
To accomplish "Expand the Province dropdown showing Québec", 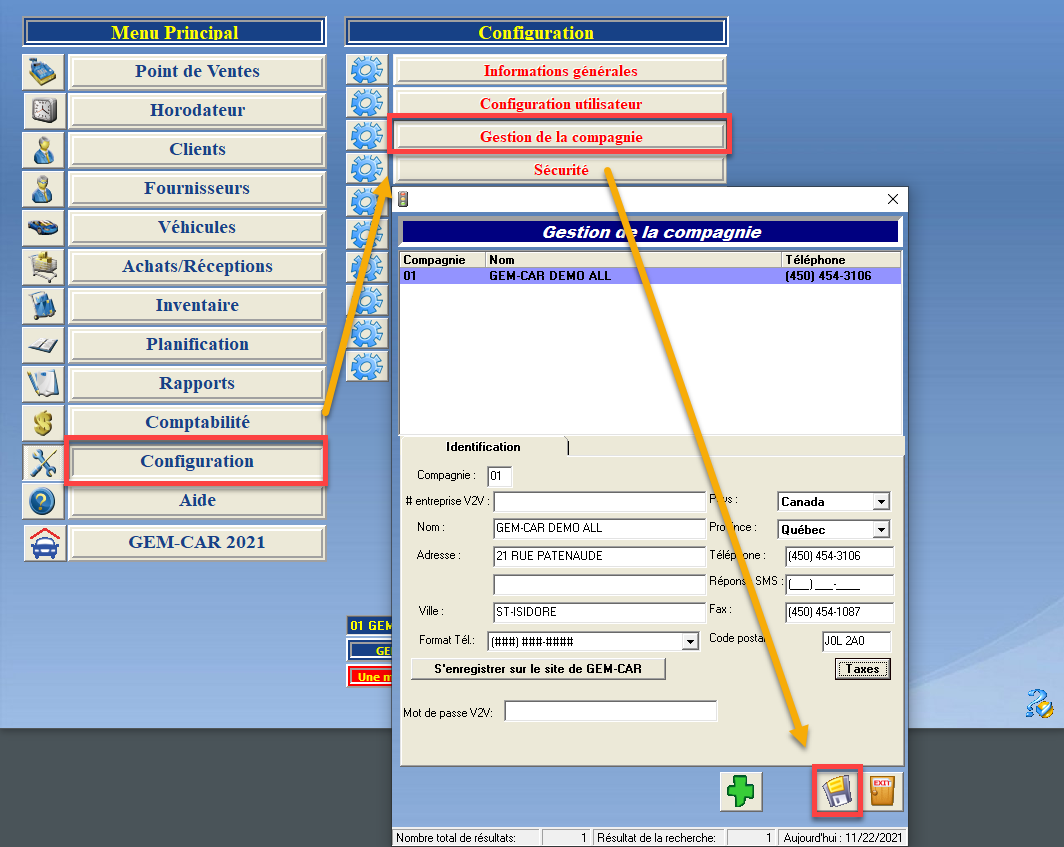I will click(x=881, y=529).
